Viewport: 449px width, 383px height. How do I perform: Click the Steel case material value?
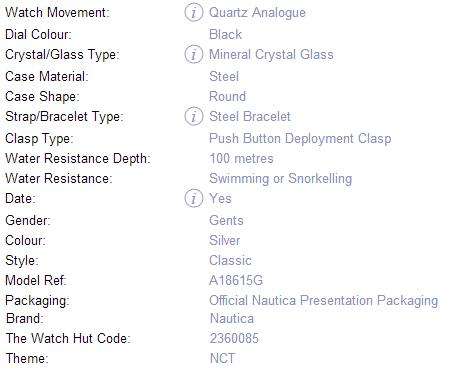(x=224, y=76)
